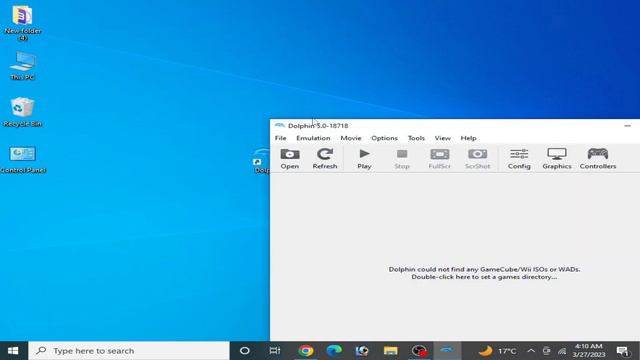Launch Microsoft Edge from the taskbar
Image resolution: width=640 pixels, height=360 pixels.
coord(334,351)
